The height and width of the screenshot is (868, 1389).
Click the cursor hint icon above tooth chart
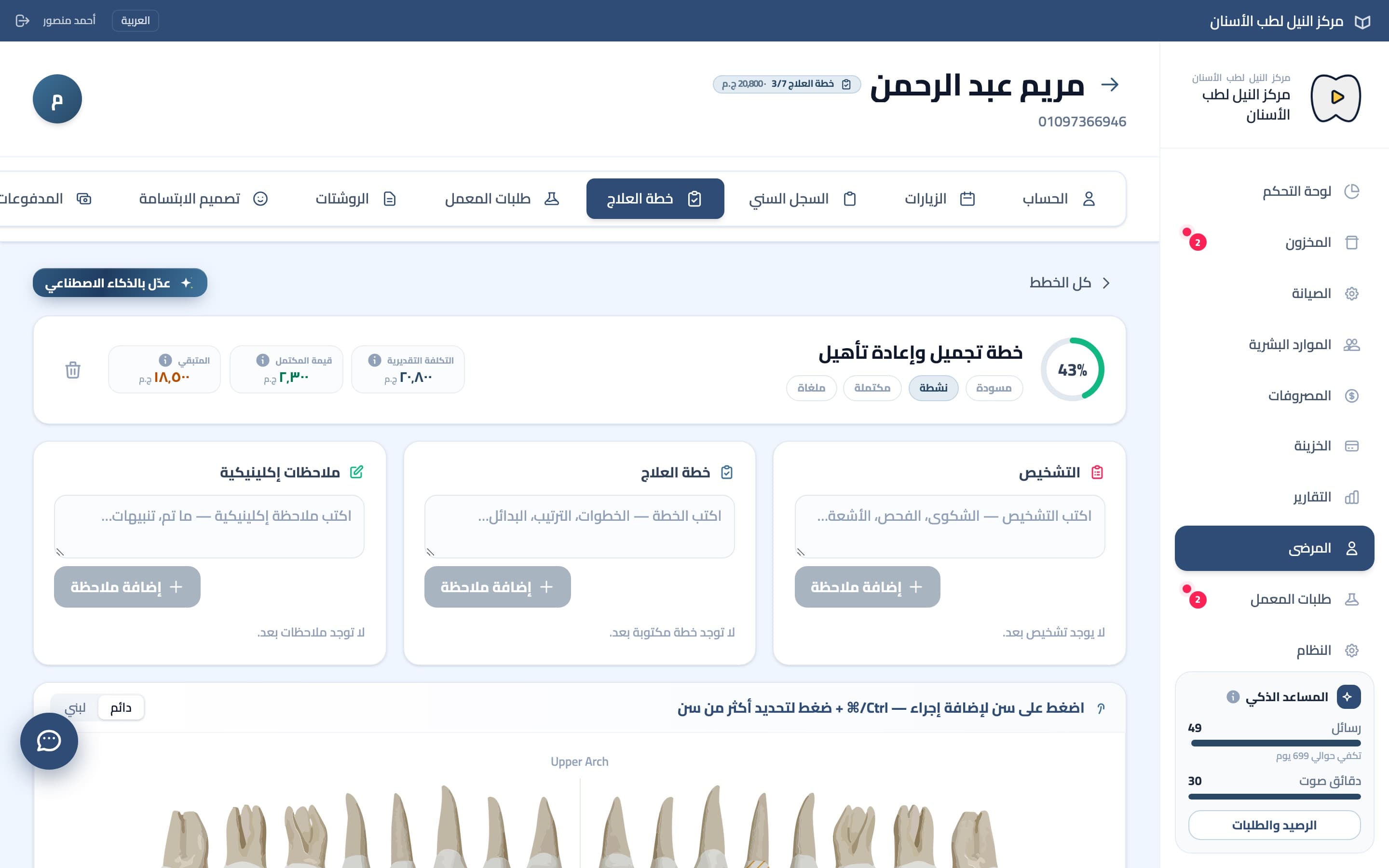coord(1101,708)
